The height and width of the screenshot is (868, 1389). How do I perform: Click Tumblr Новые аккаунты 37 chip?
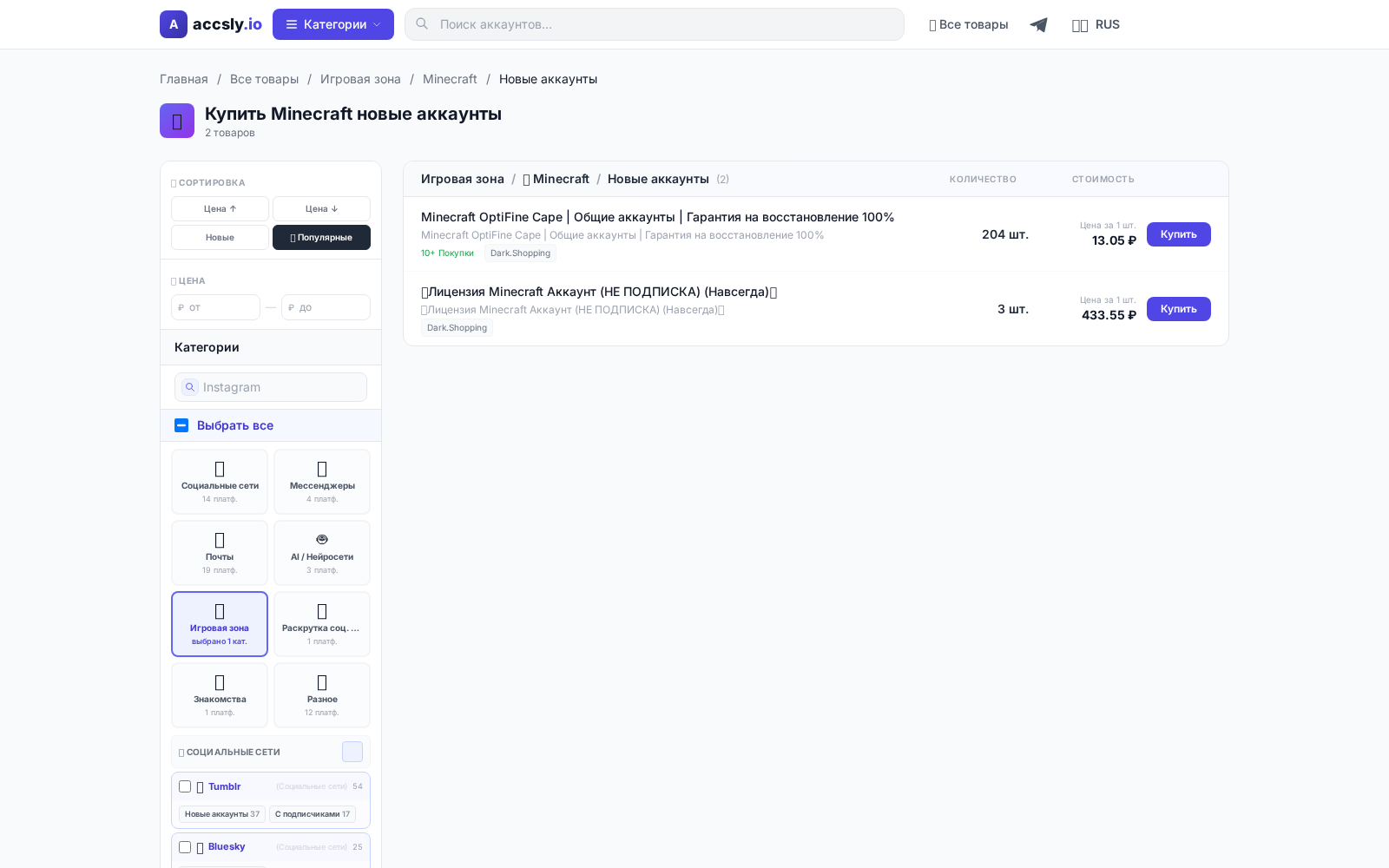tap(222, 814)
